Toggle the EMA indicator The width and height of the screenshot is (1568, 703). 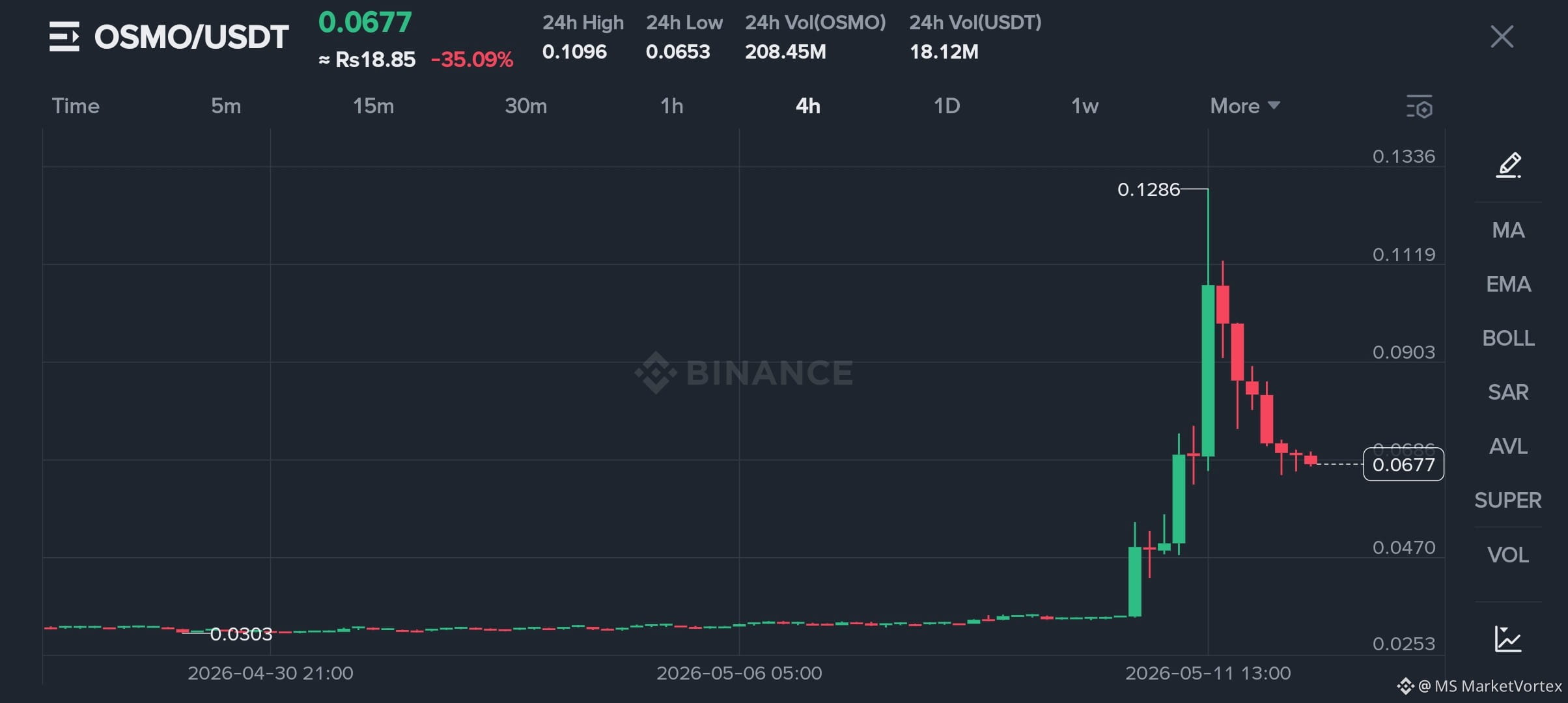point(1508,284)
